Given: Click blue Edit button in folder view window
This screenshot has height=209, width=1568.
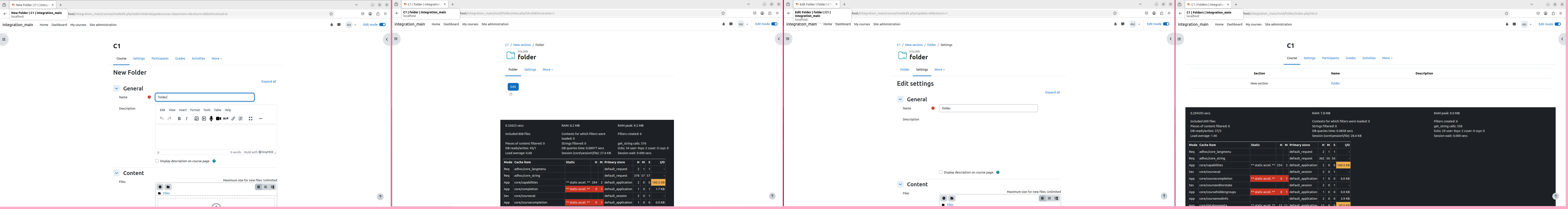Looking at the screenshot, I should point(513,87).
